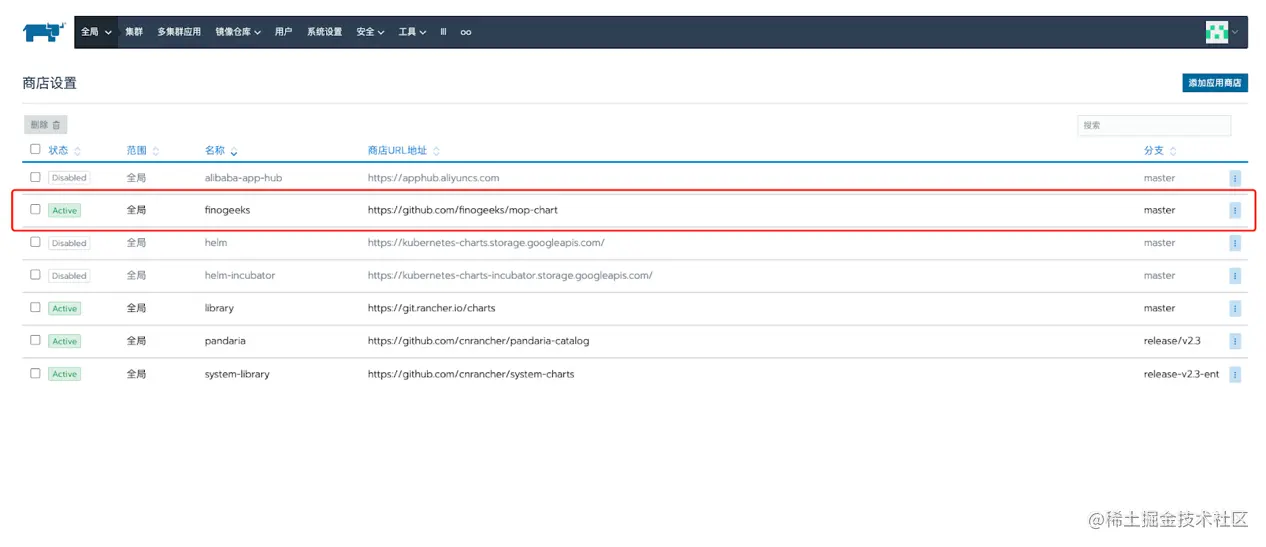
Task: Open action menu for alibaba-app-hub row
Action: 1234,178
